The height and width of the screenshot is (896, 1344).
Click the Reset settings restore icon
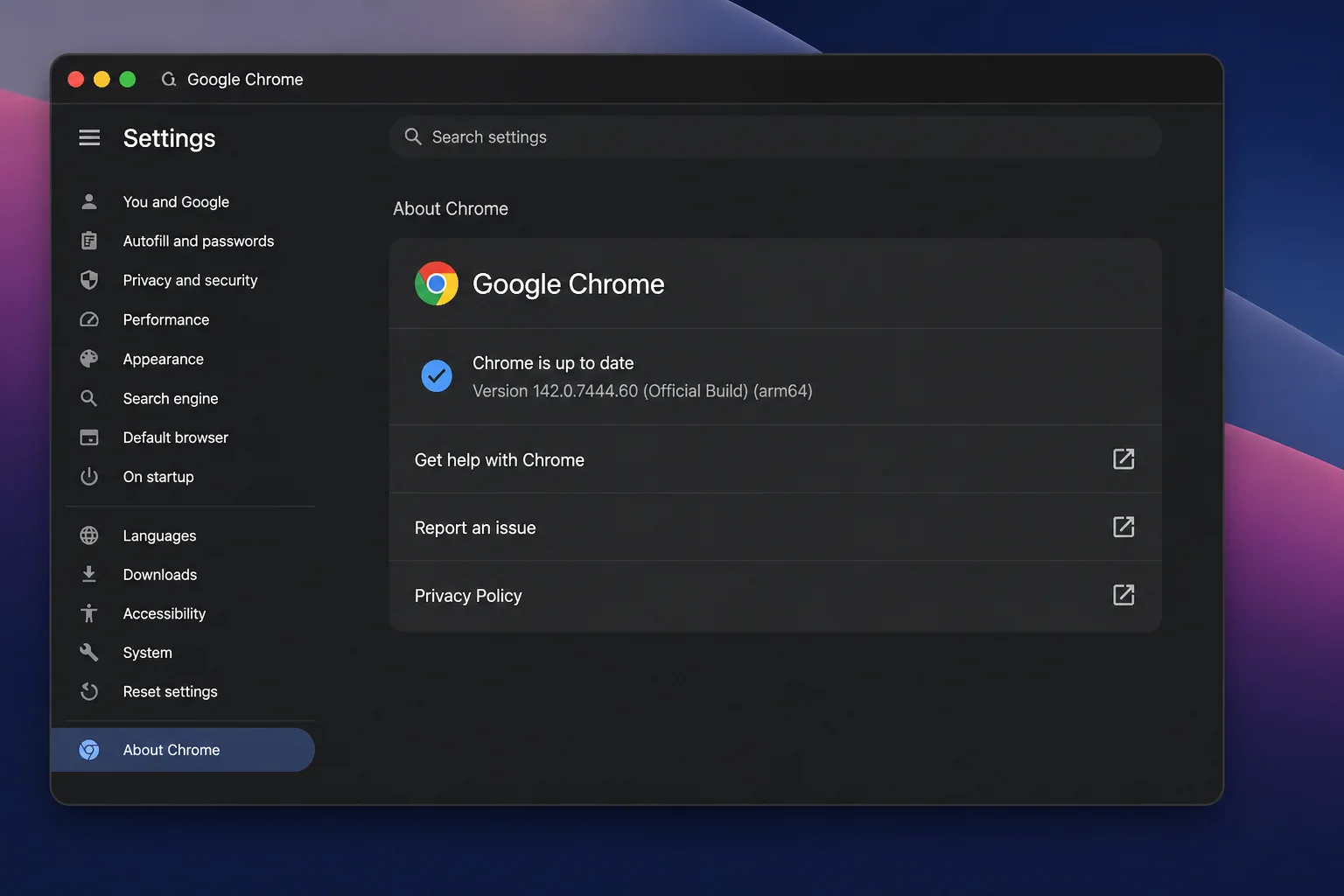[89, 691]
